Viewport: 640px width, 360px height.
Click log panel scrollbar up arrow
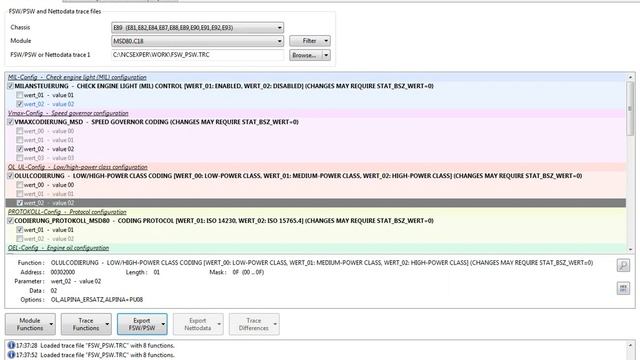pos(631,346)
